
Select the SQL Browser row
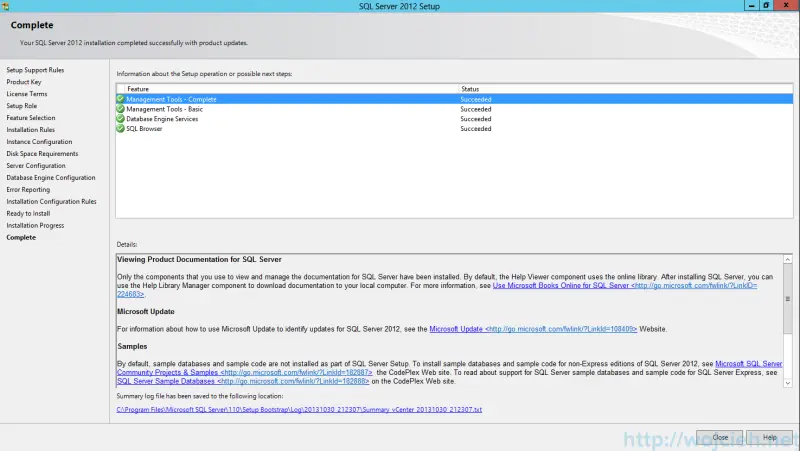[x=454, y=128]
